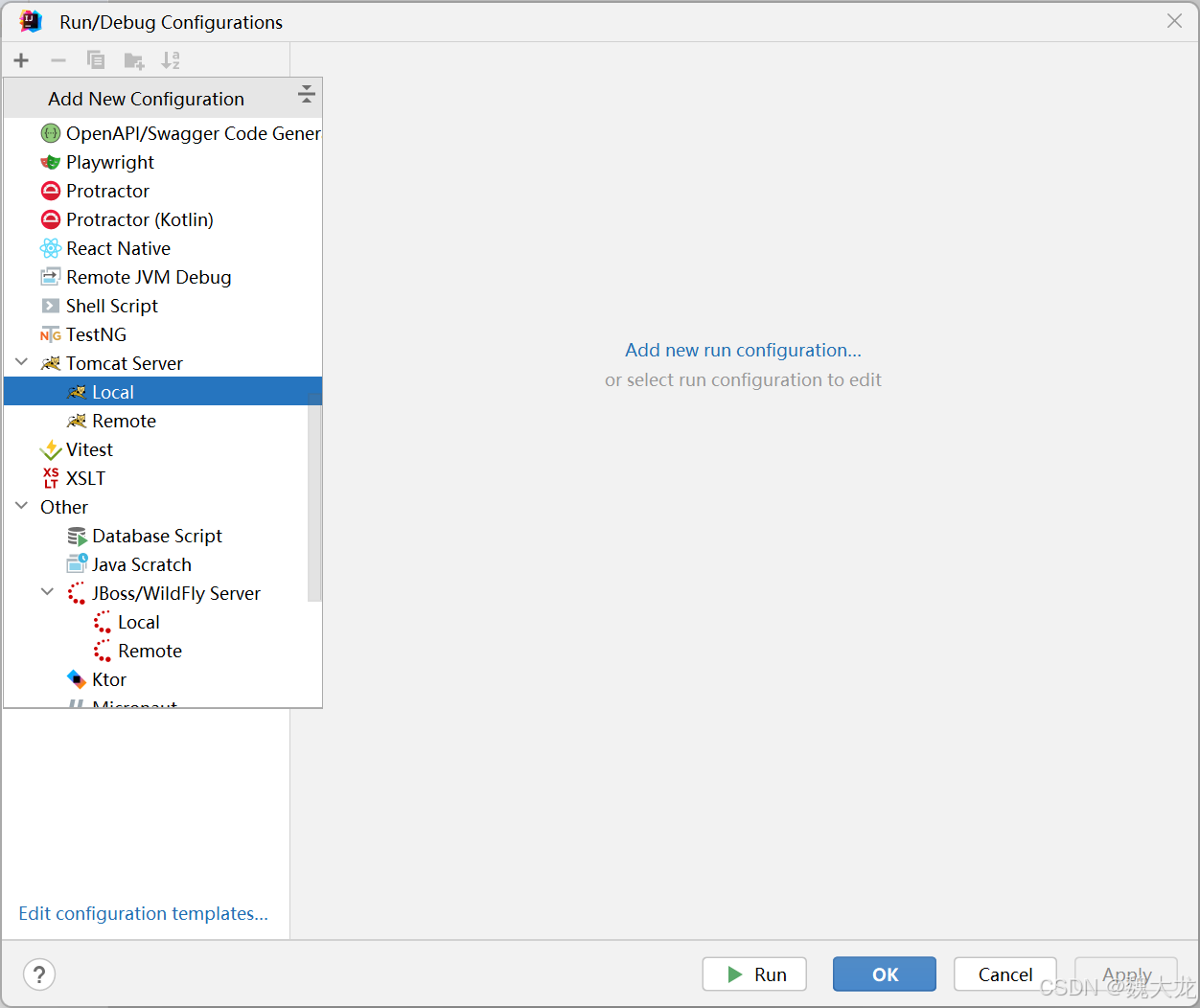1200x1008 pixels.
Task: Click the Tomcat icon on the Remote row
Action: pos(77,421)
